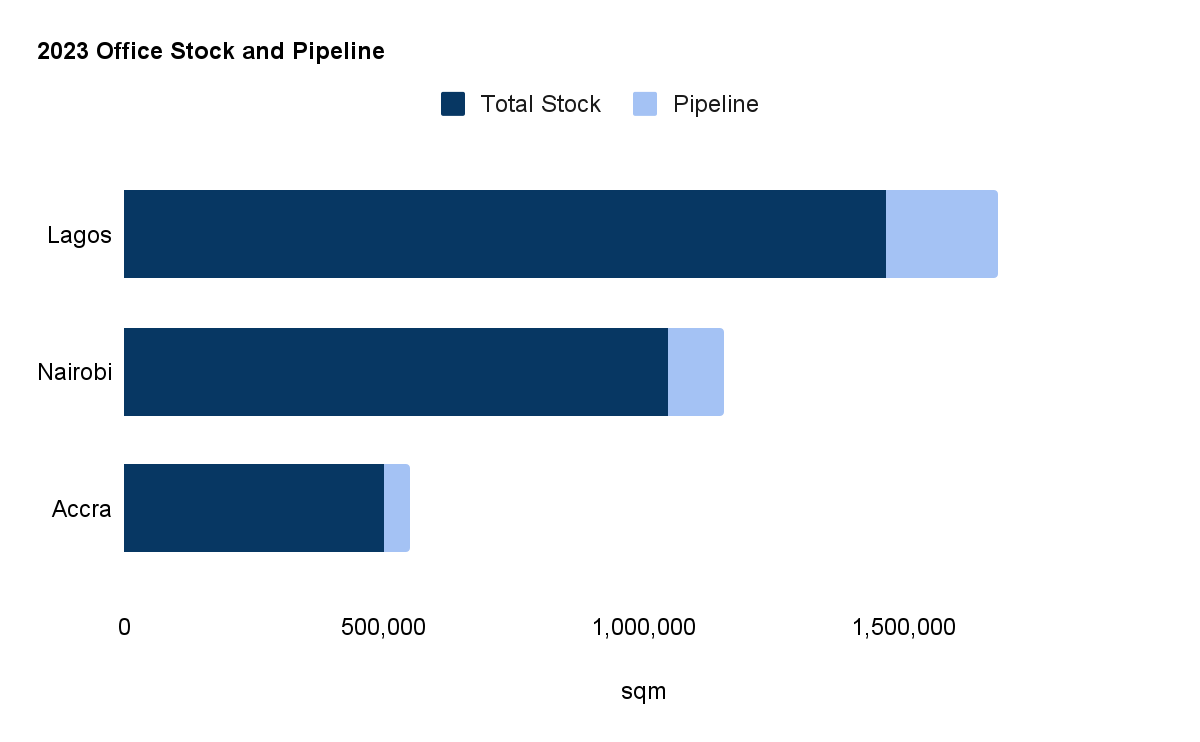Click the '0' axis tick label
This screenshot has width=1200, height=742.
(x=124, y=628)
